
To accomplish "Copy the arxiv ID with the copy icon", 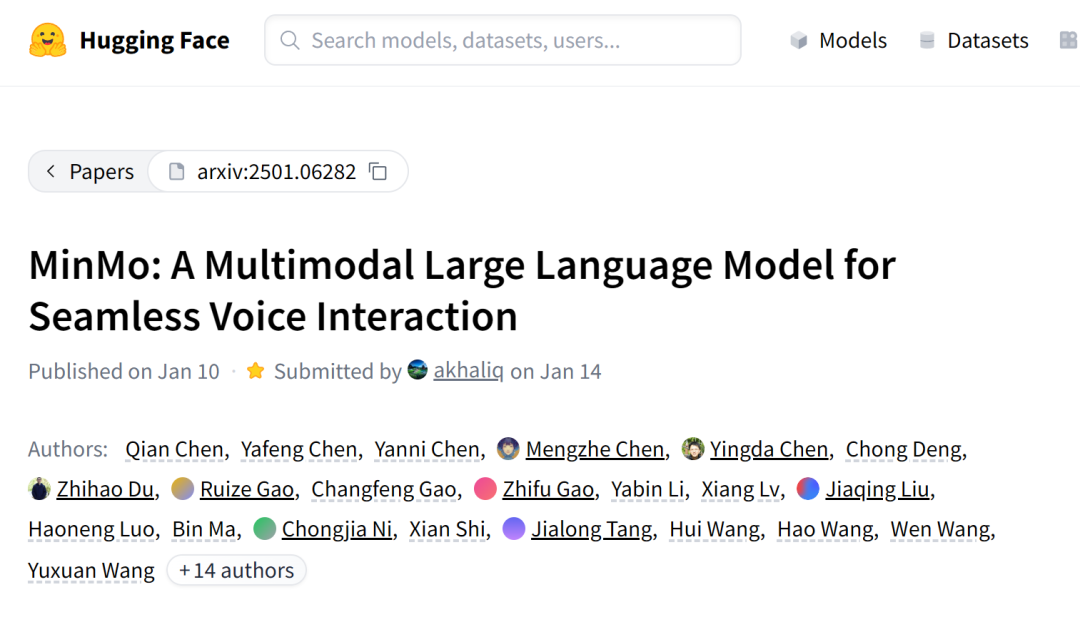I will click(378, 172).
